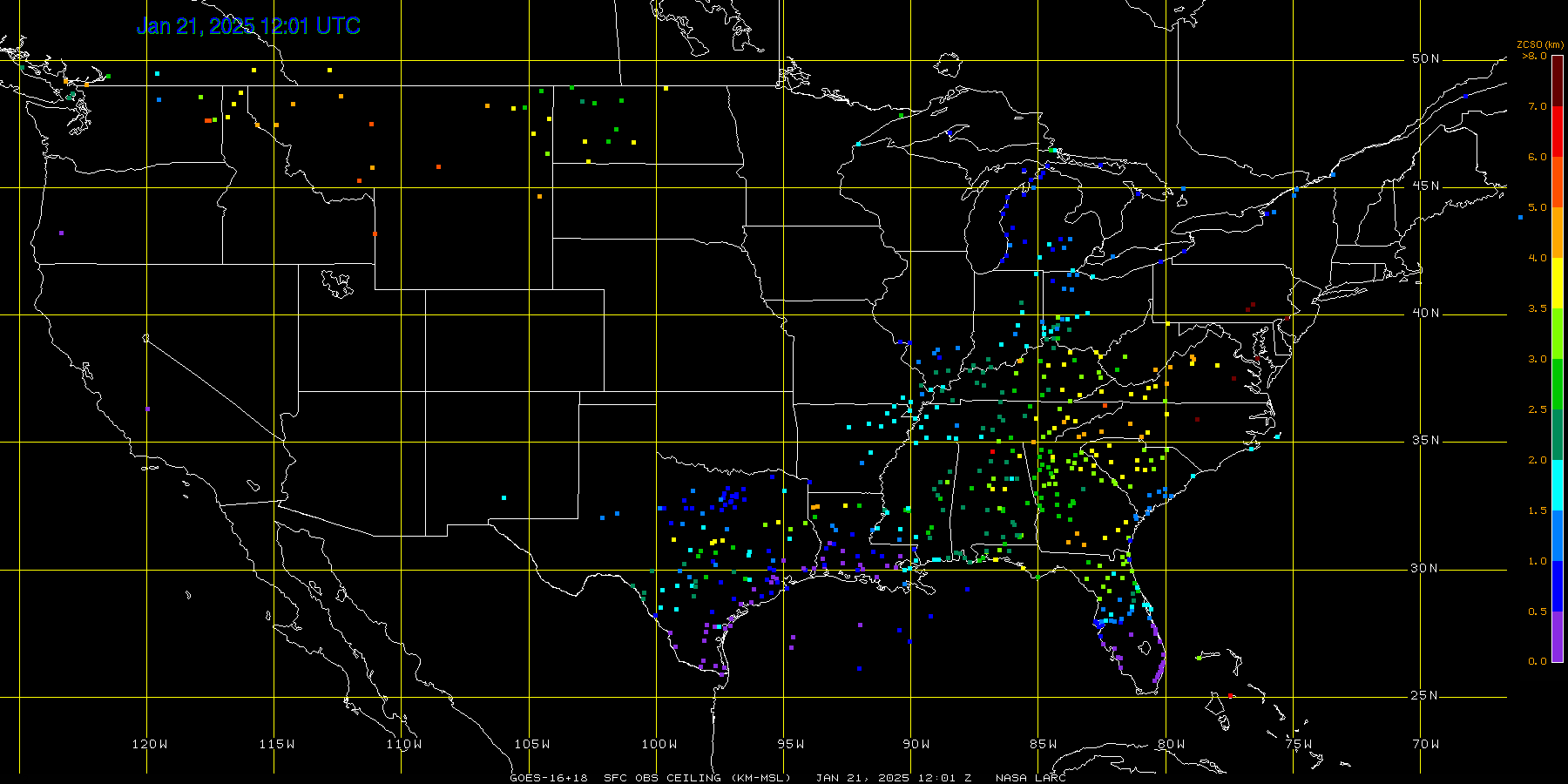The image size is (1568, 784).
Task: Click the 115W longitude label
Action: click(x=277, y=744)
